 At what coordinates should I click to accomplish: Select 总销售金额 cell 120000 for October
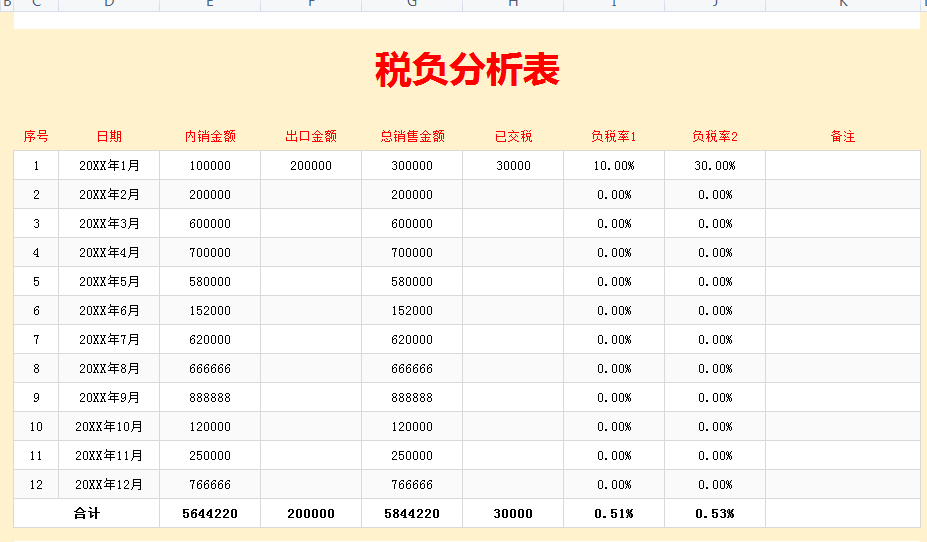tap(412, 426)
